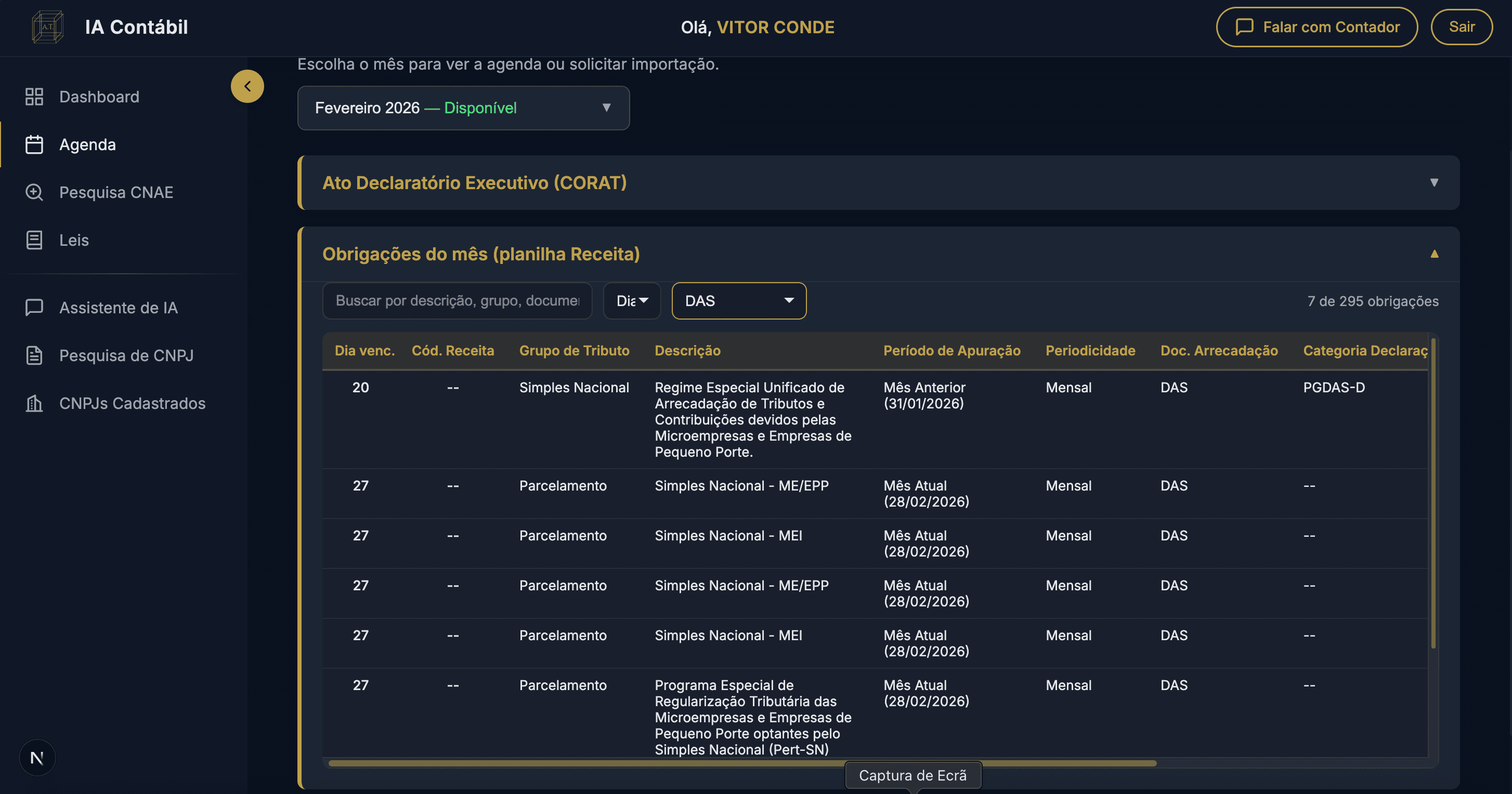The height and width of the screenshot is (794, 1512).
Task: Click the Dashboard grid icon in sidebar
Action: click(x=34, y=97)
